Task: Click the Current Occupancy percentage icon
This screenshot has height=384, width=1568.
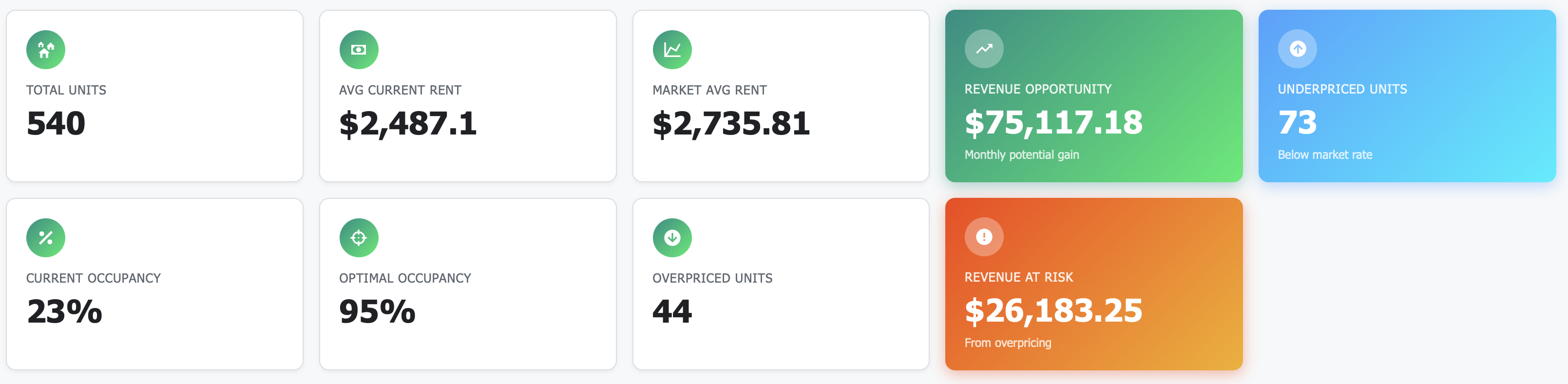Action: point(45,237)
